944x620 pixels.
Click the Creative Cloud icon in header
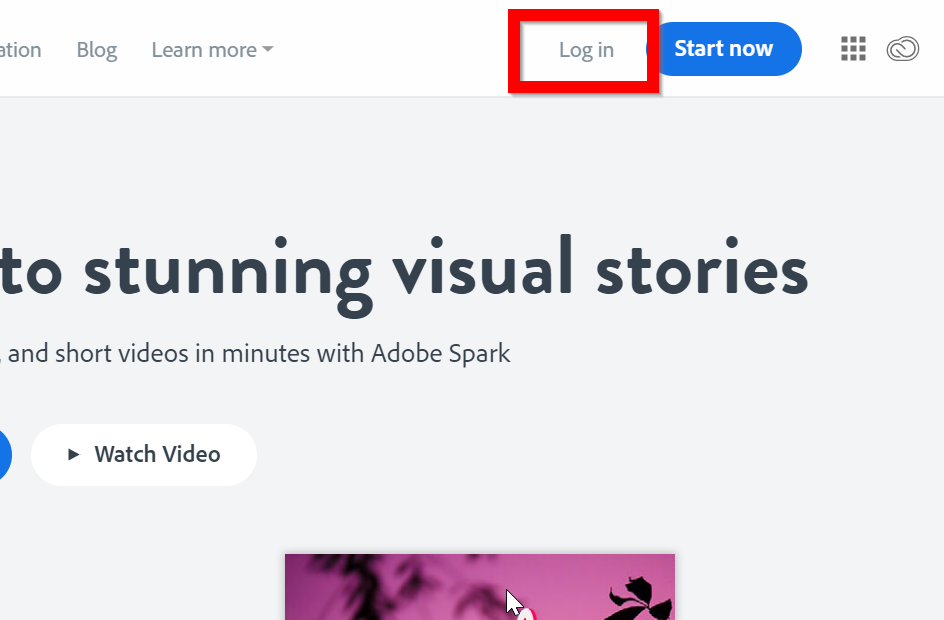tap(902, 49)
